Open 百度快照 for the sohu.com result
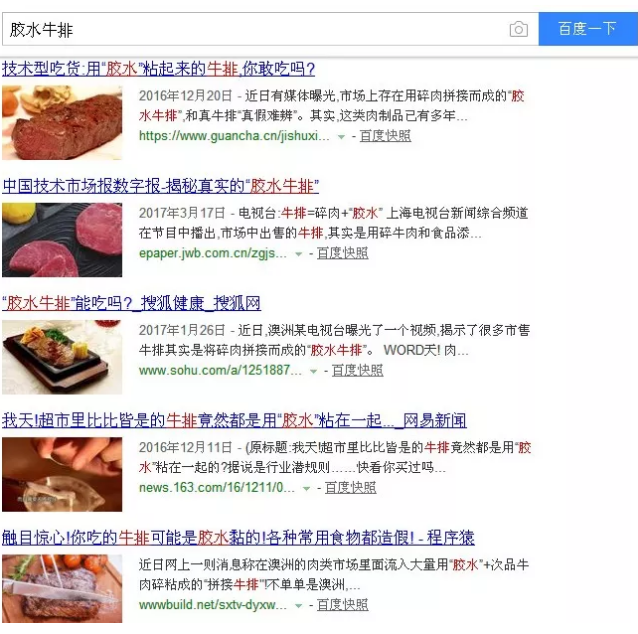638x634 pixels. (358, 370)
